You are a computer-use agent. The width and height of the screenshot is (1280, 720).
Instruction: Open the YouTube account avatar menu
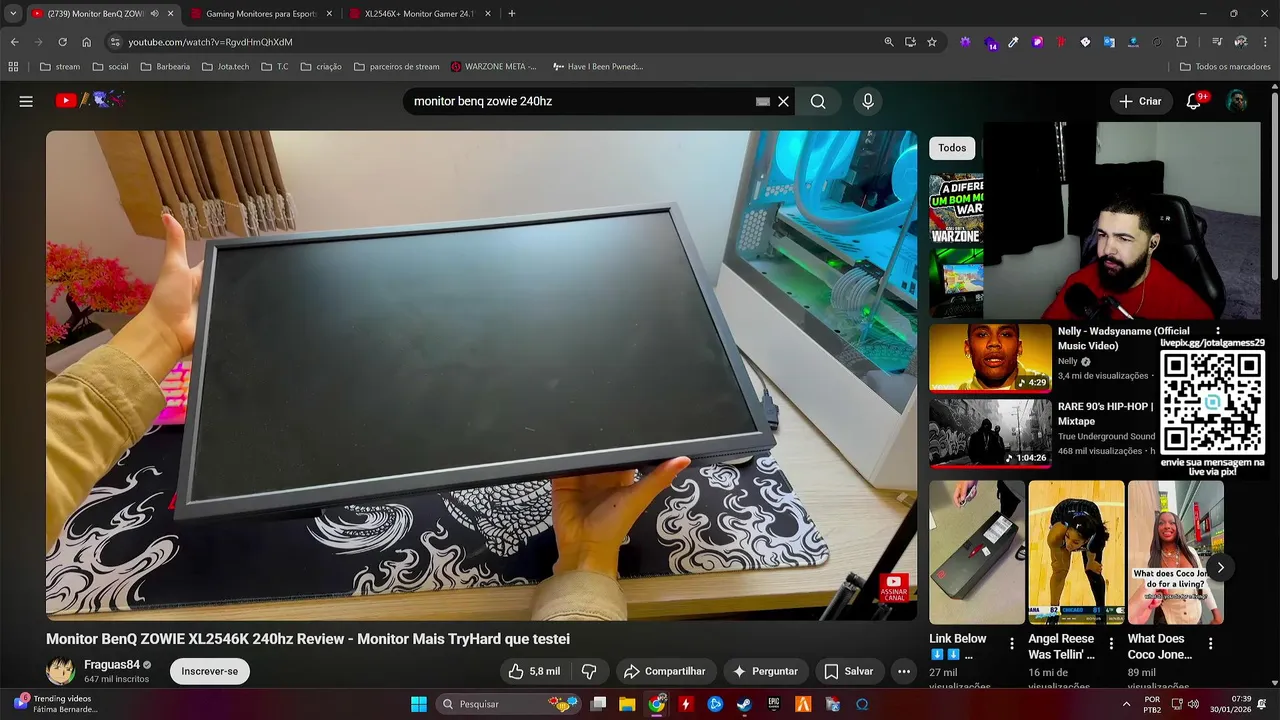[x=1237, y=101]
